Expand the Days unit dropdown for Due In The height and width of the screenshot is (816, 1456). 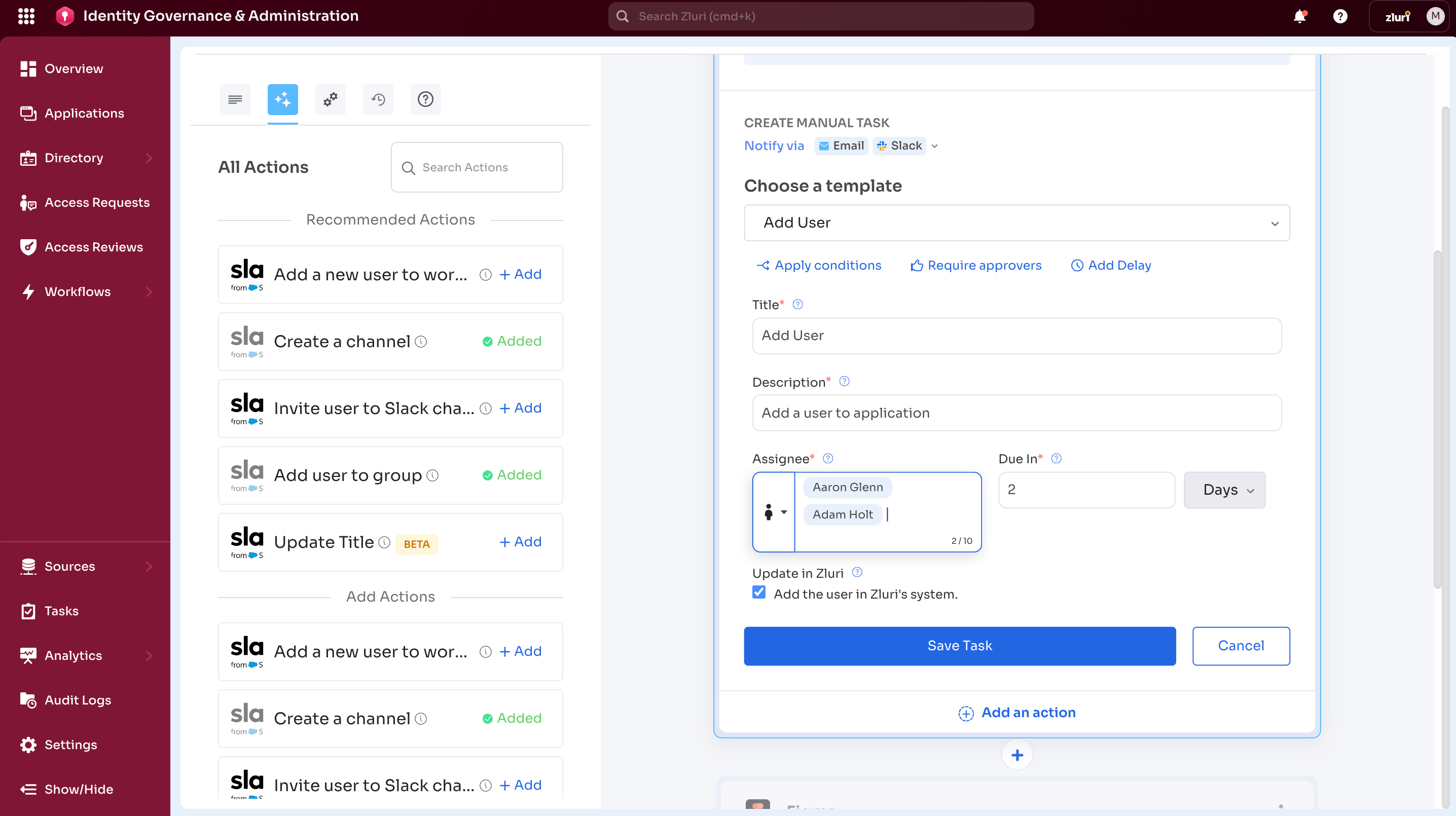click(x=1224, y=490)
